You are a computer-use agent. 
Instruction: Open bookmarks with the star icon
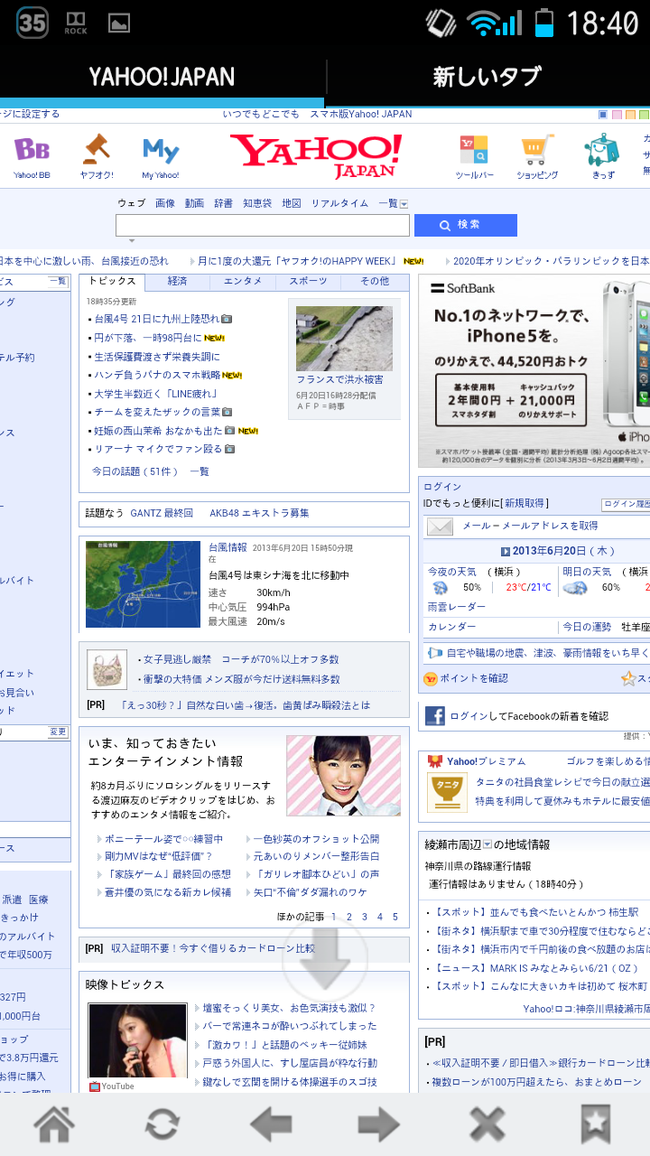tap(595, 1124)
